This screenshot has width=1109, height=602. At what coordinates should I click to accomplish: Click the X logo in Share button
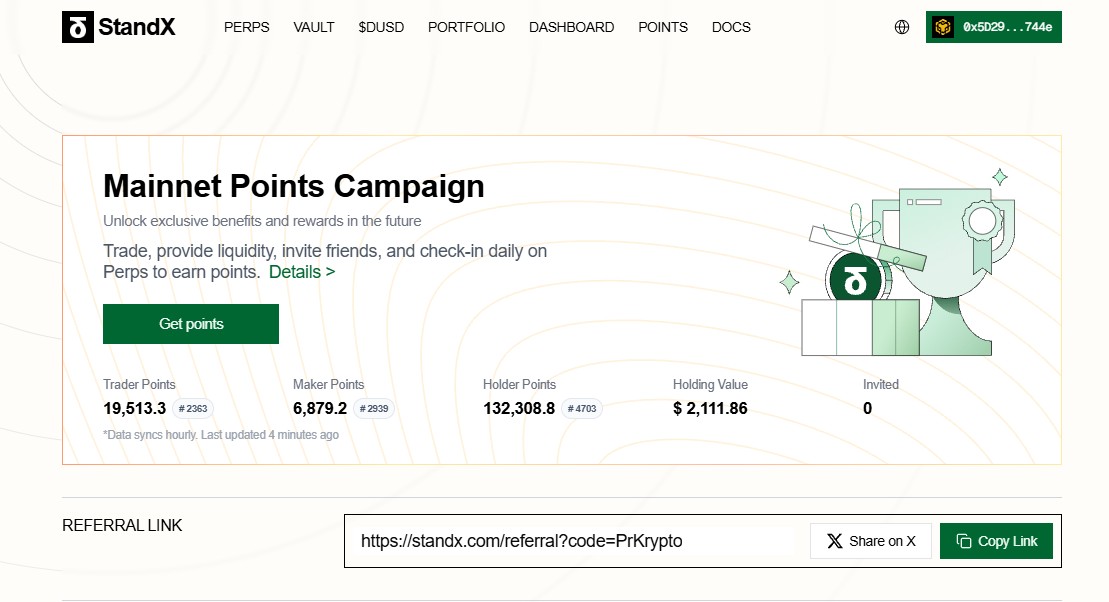tap(835, 541)
